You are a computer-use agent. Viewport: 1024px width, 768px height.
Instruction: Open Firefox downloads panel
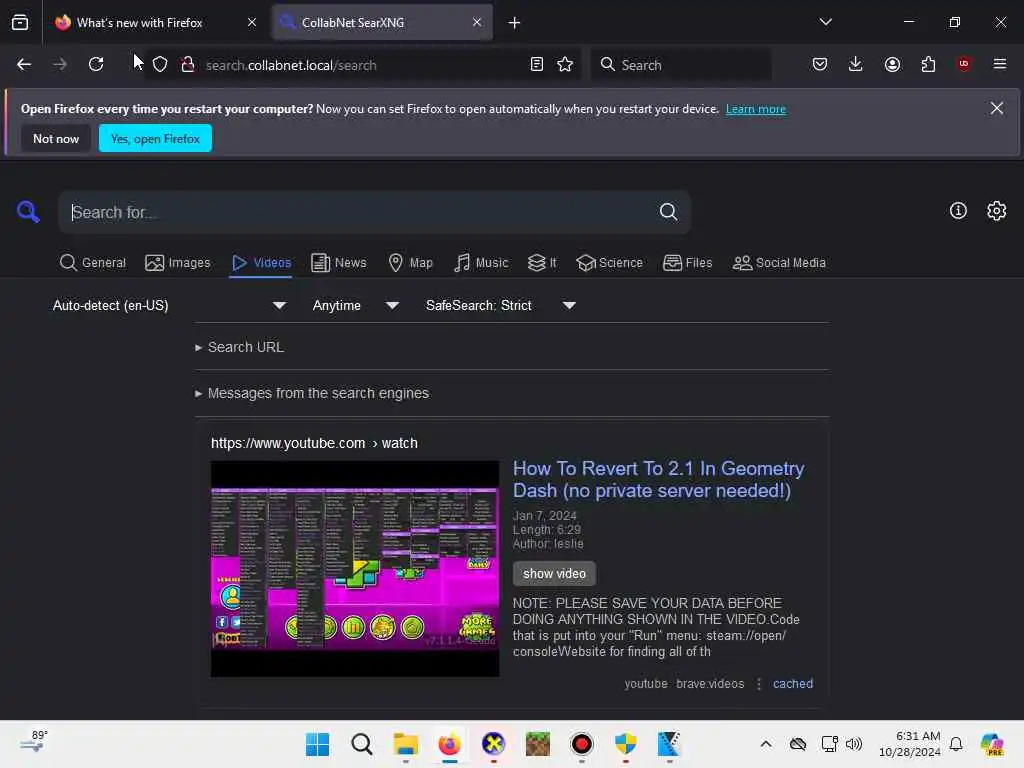[856, 64]
